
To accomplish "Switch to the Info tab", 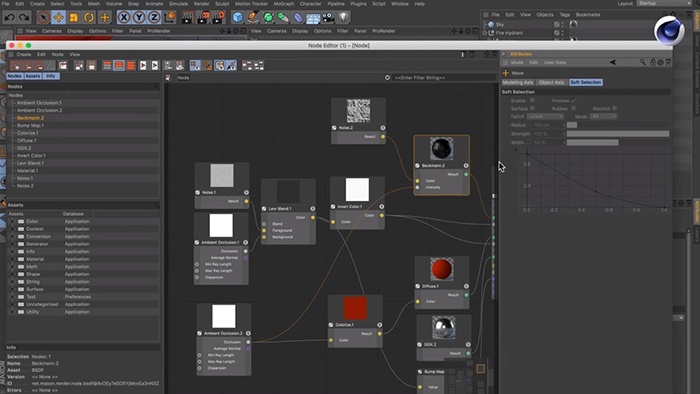I will pyautogui.click(x=51, y=76).
